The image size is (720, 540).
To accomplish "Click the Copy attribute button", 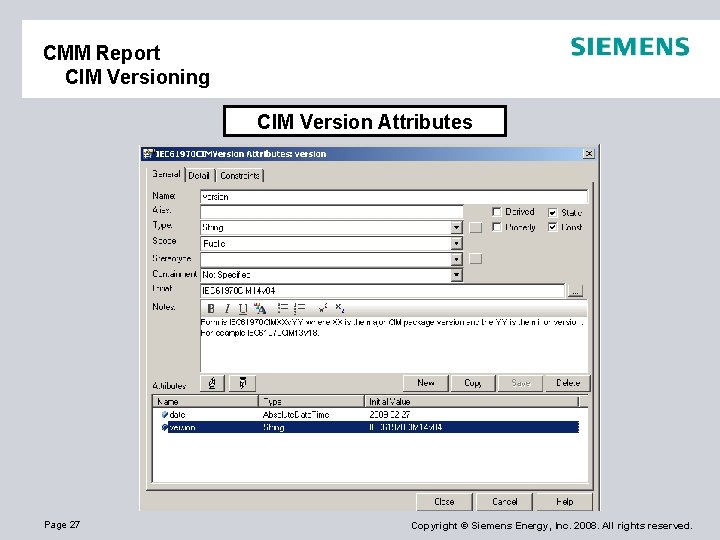I will [473, 383].
